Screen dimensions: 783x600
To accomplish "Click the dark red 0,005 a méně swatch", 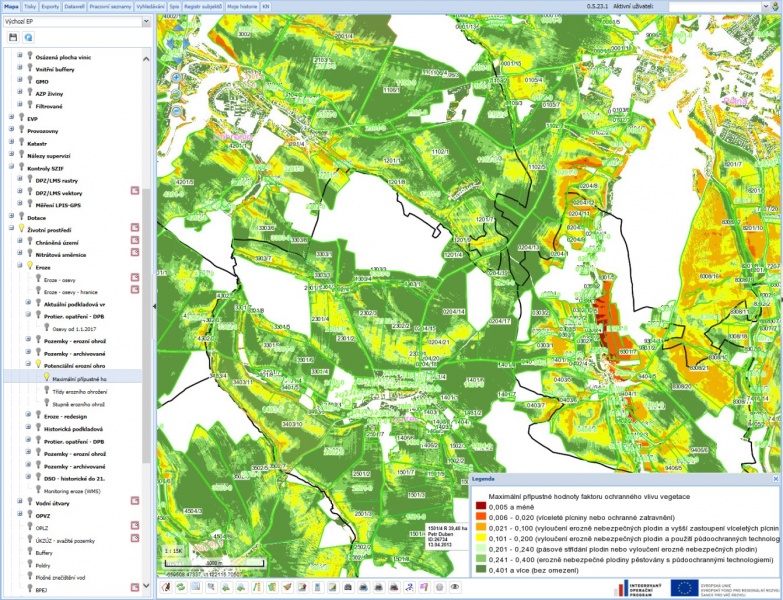I will 479,507.
